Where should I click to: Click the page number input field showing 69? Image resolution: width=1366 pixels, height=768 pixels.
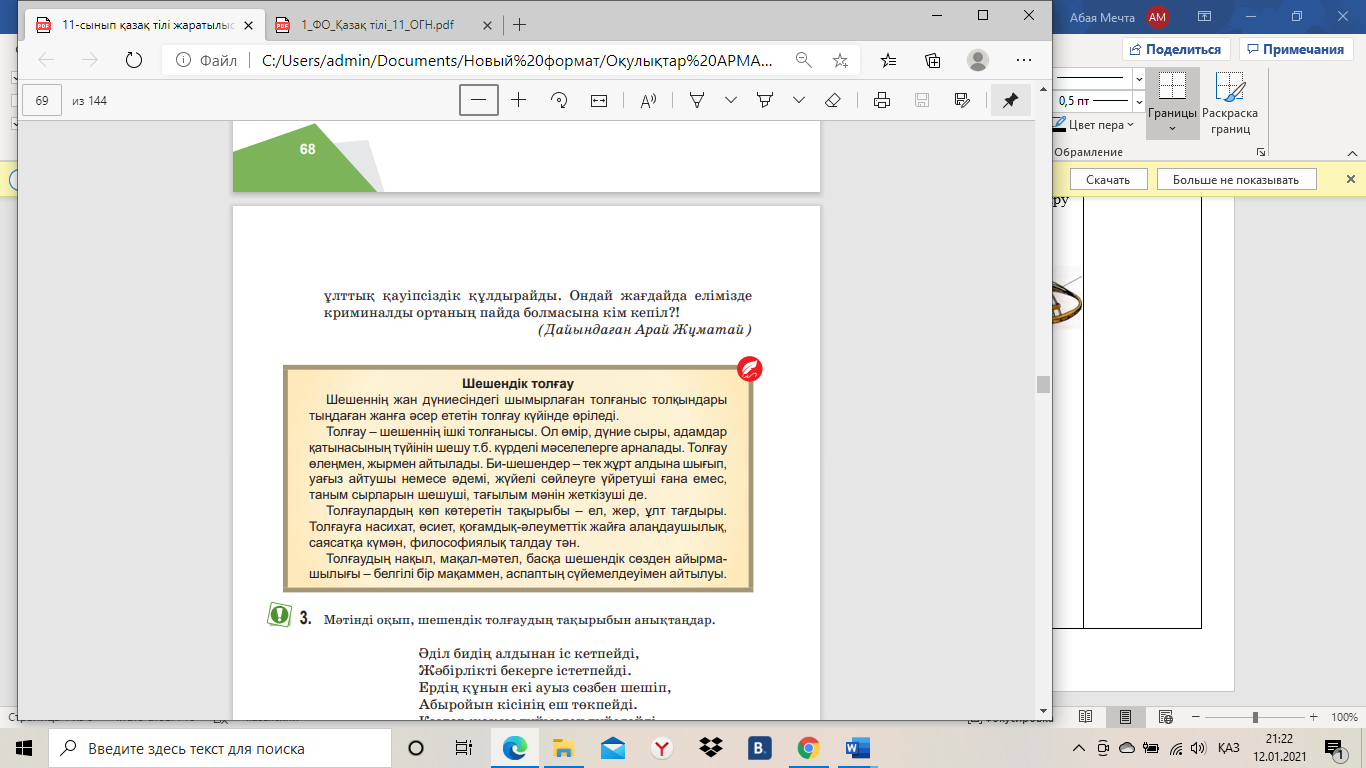tap(43, 100)
